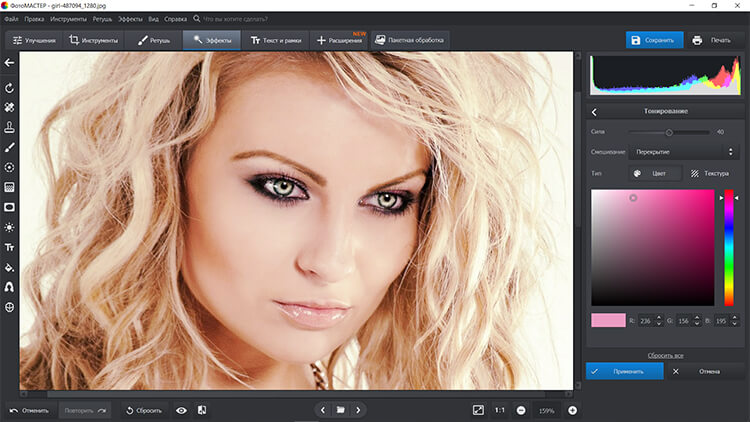The width and height of the screenshot is (750, 422).
Task: Click the Сила slider track
Action: 669,132
